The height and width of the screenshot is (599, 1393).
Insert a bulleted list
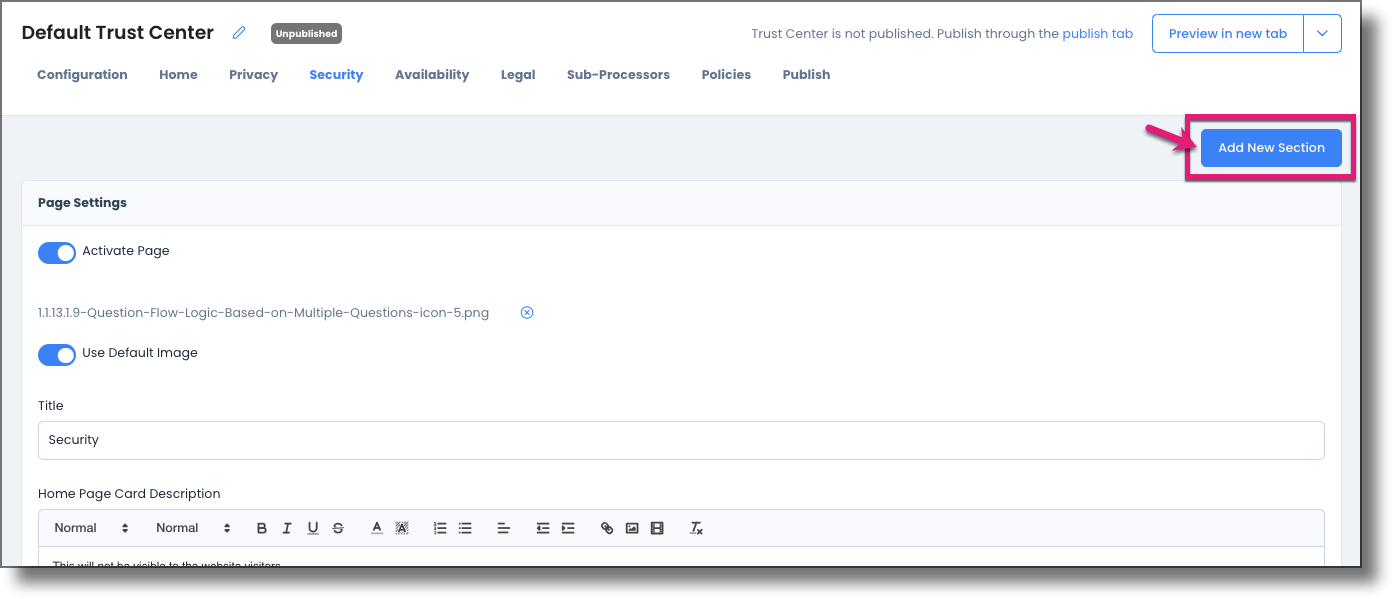465,528
